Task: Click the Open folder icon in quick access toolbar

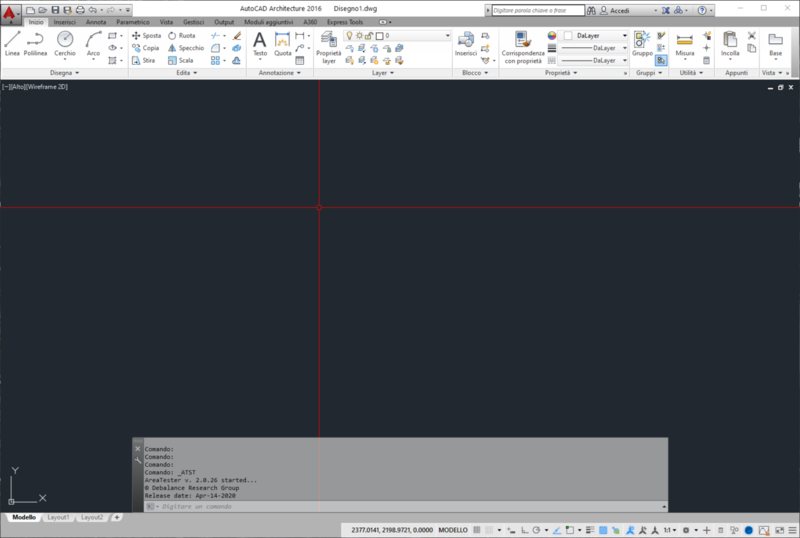Action: tap(43, 10)
